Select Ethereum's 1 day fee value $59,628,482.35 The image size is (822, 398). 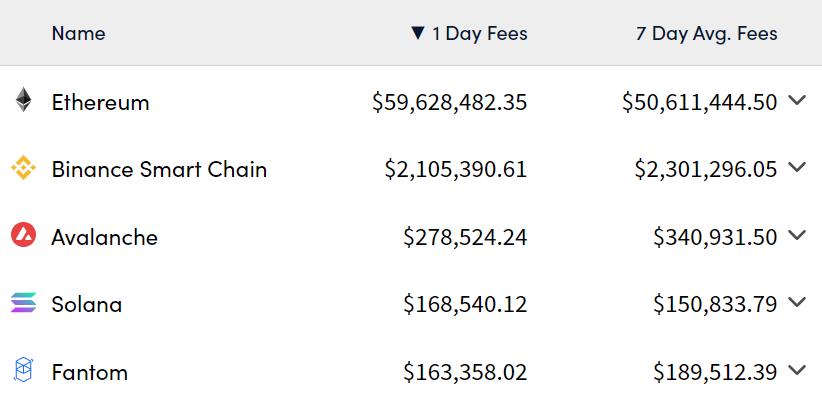coord(449,102)
